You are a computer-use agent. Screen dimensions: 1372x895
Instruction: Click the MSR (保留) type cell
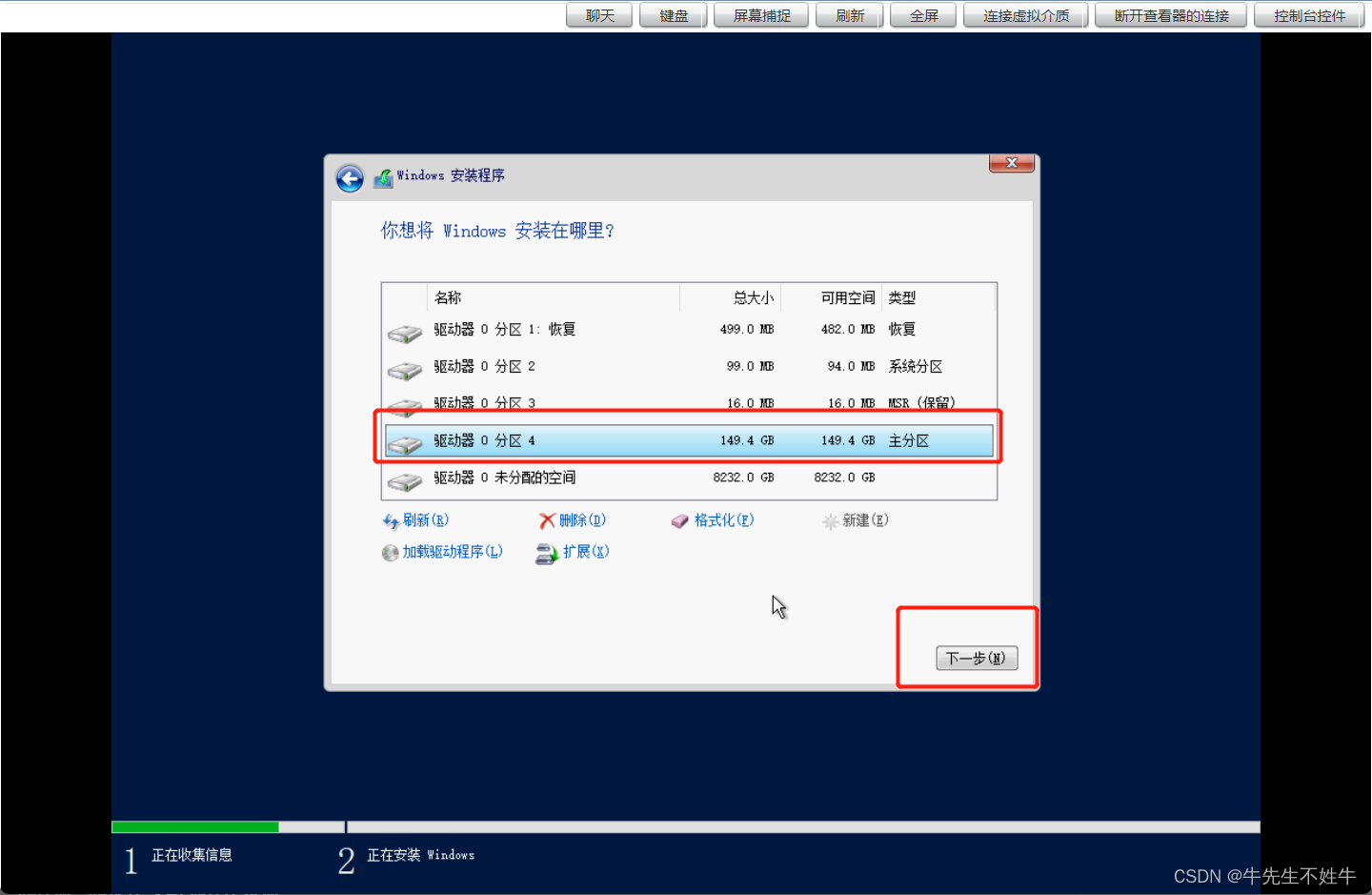click(921, 403)
